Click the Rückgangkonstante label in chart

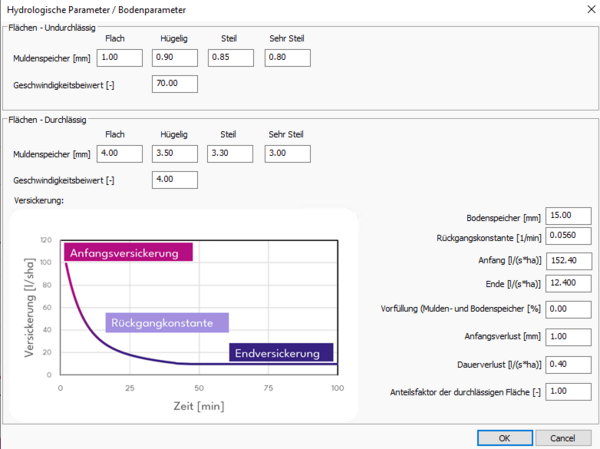coord(167,323)
